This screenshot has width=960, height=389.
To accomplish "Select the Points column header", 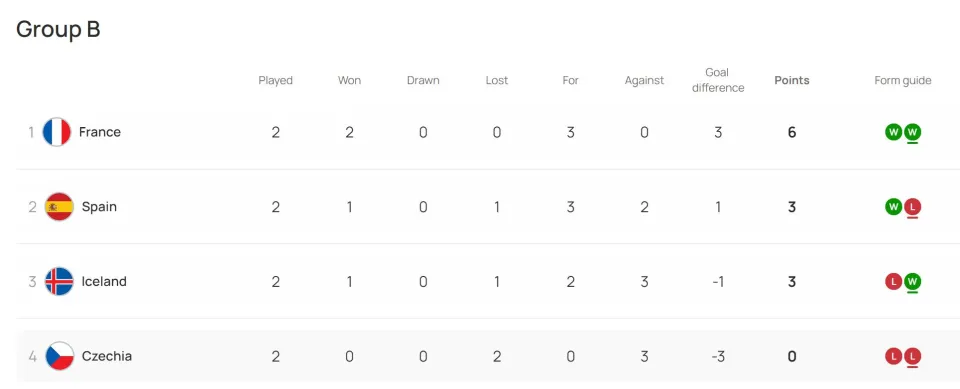I will point(792,80).
